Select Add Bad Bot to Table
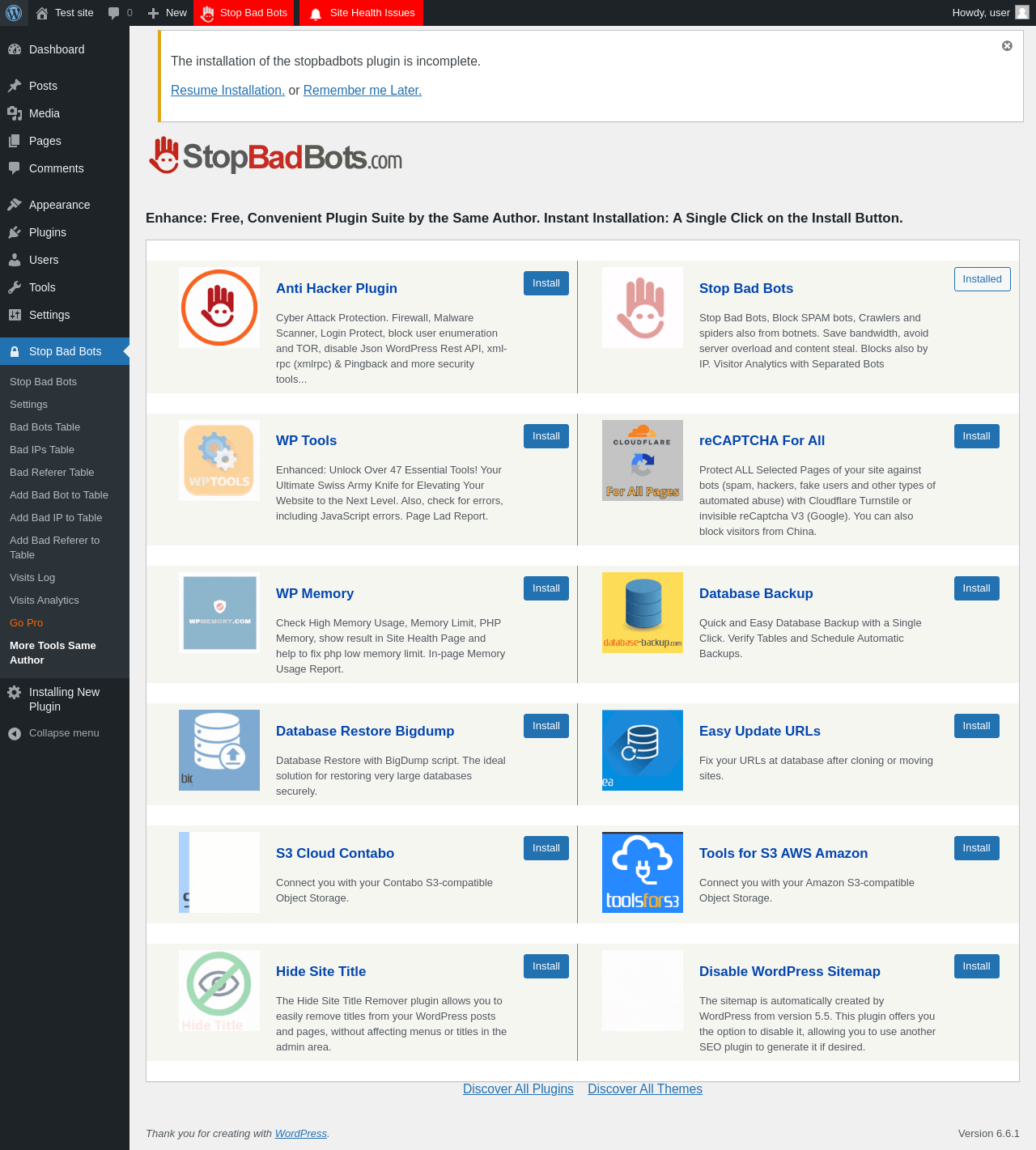The width and height of the screenshot is (1036, 1150). click(x=59, y=495)
